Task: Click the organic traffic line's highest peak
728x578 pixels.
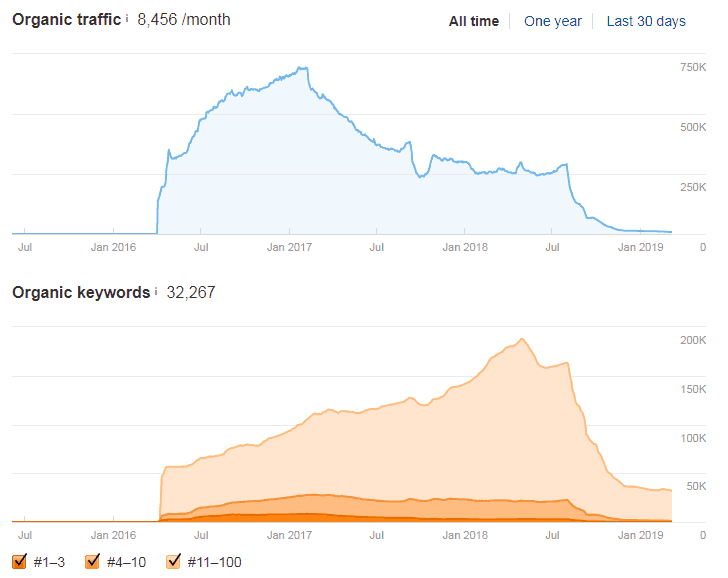Action: pos(305,68)
